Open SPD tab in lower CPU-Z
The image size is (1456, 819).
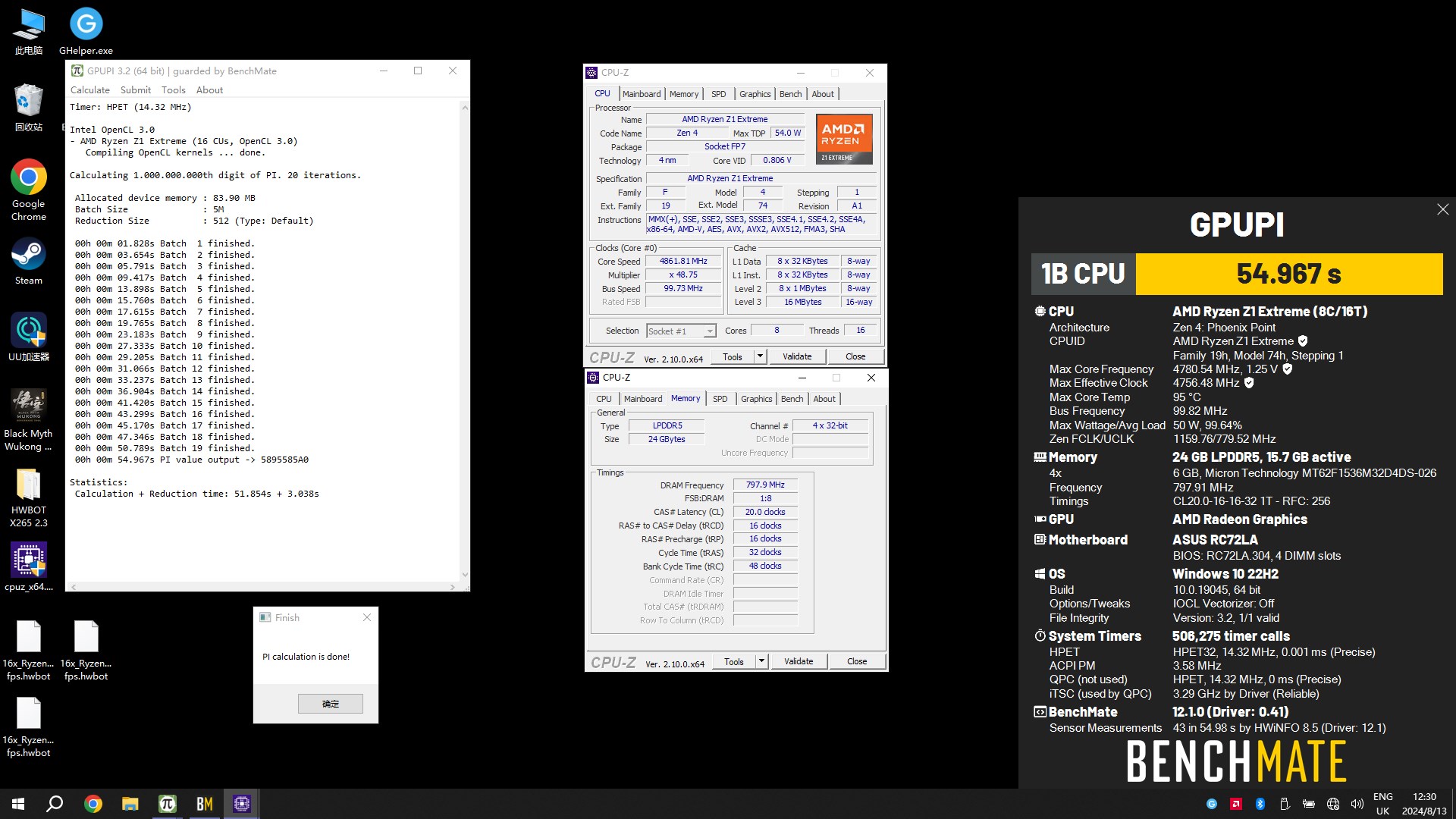(720, 399)
